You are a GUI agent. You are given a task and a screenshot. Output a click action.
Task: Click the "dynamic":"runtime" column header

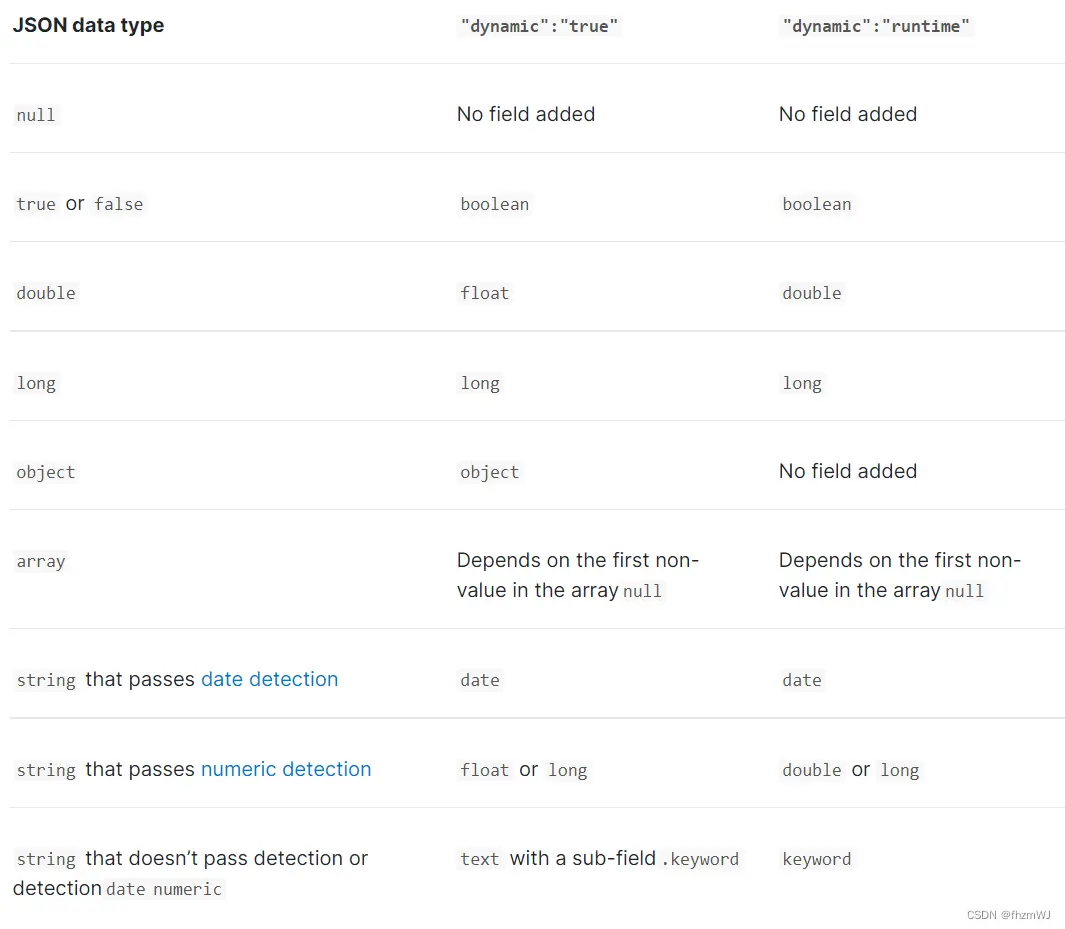pyautogui.click(x=875, y=26)
